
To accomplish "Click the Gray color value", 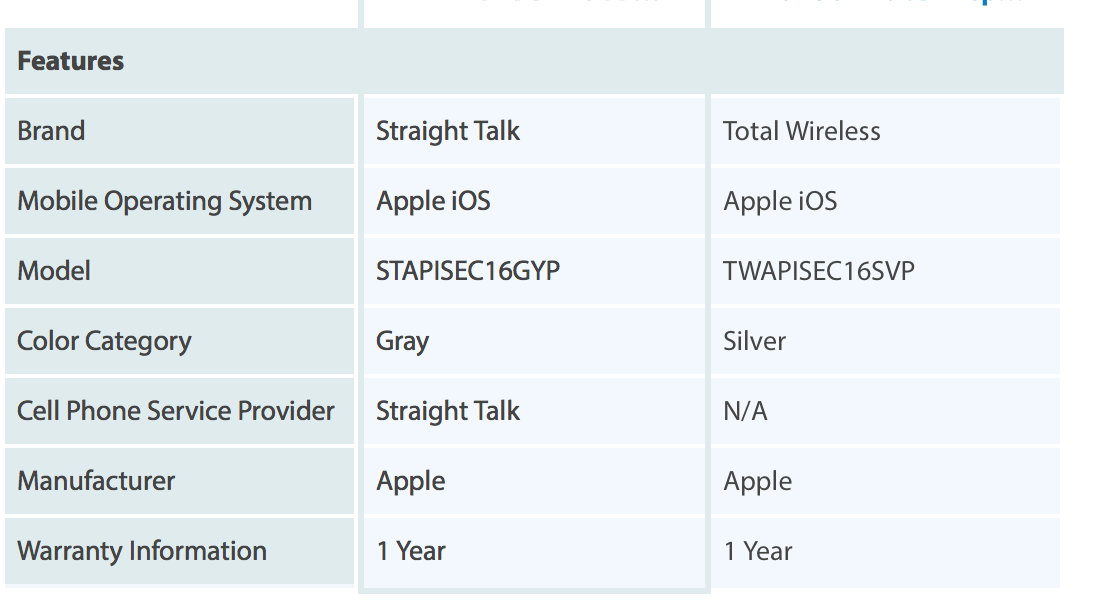I will coord(402,341).
